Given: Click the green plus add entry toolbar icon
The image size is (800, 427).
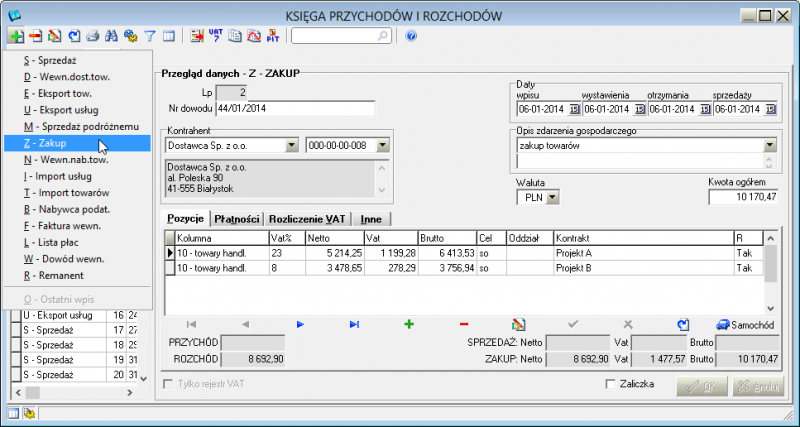Looking at the screenshot, I should [x=17, y=36].
